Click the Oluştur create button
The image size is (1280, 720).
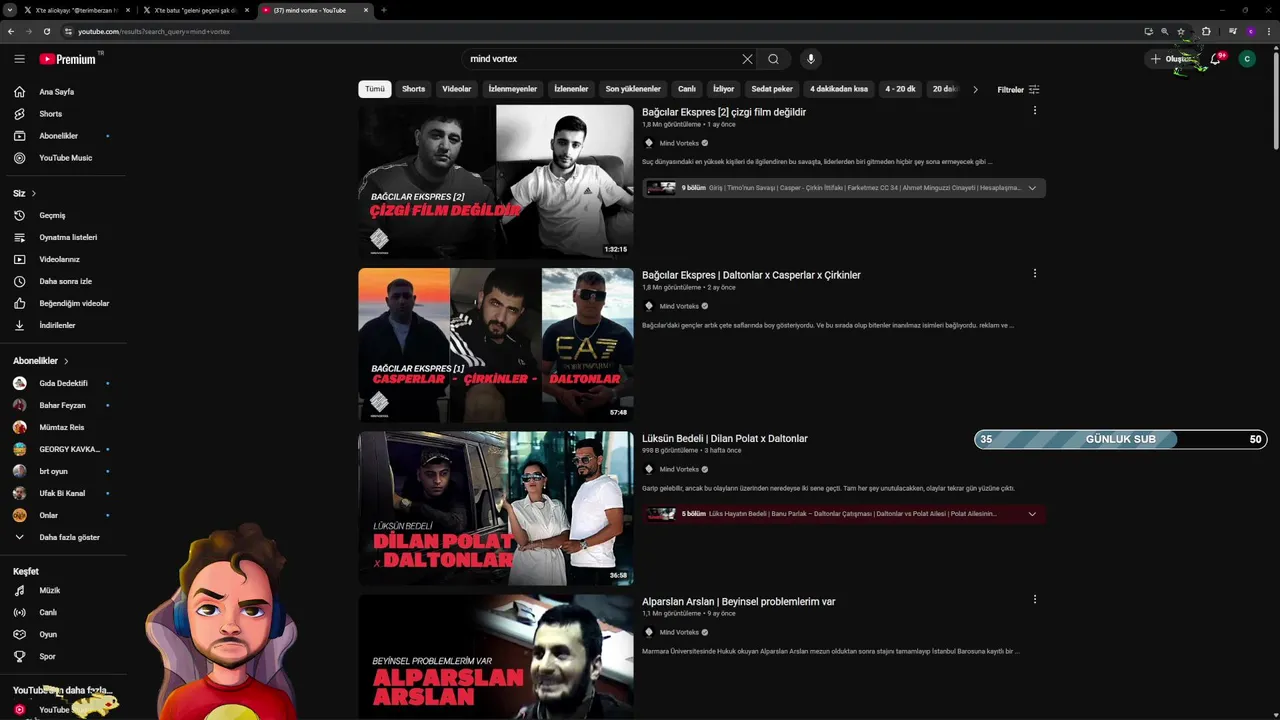click(1170, 59)
